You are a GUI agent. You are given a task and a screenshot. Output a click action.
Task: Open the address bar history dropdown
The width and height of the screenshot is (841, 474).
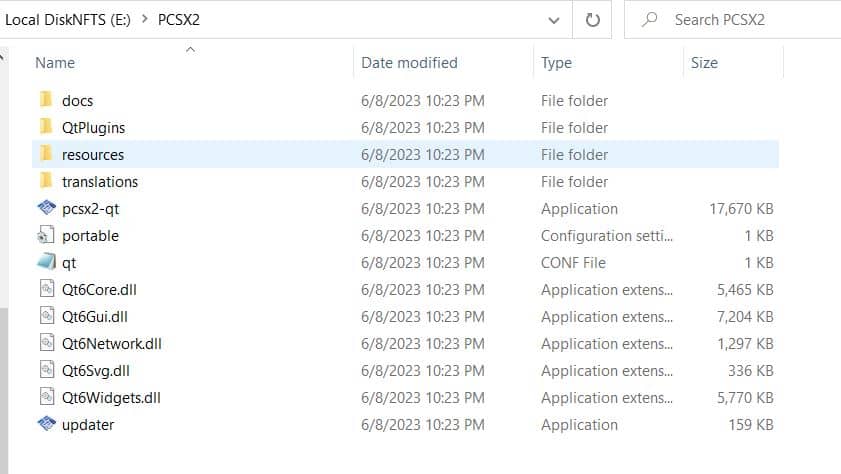tap(554, 20)
